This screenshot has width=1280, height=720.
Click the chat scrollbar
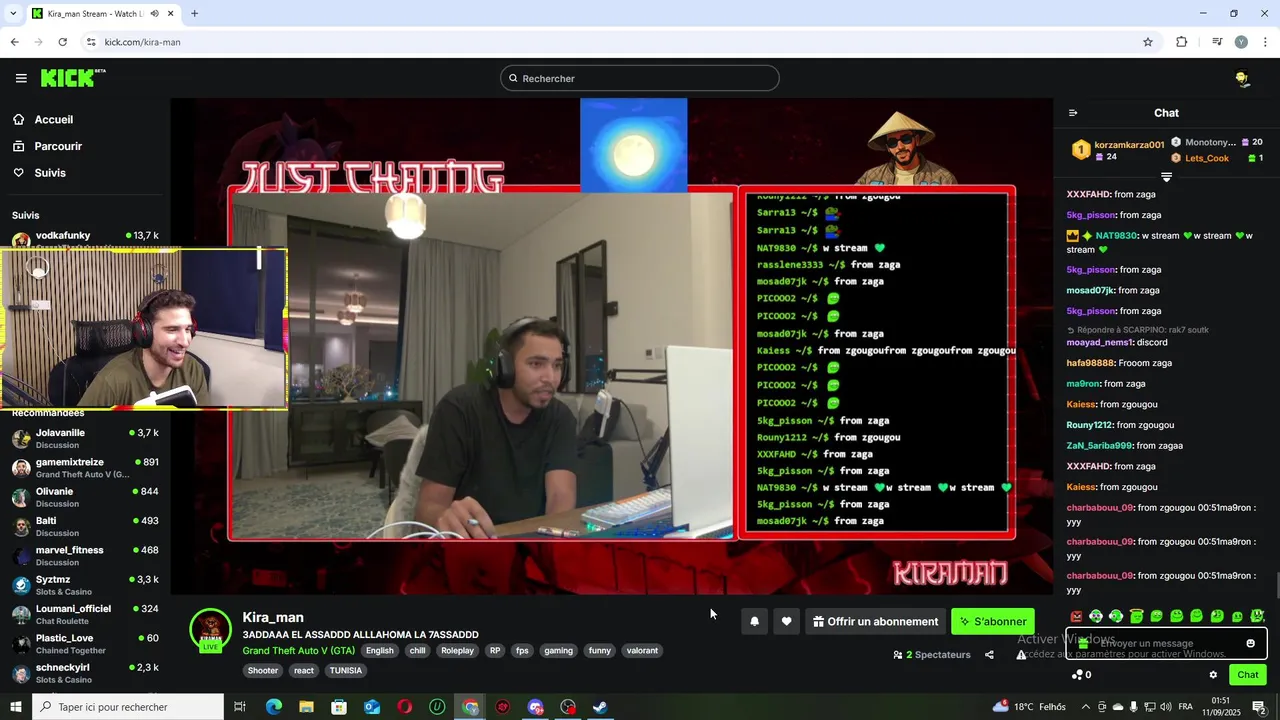(1276, 583)
